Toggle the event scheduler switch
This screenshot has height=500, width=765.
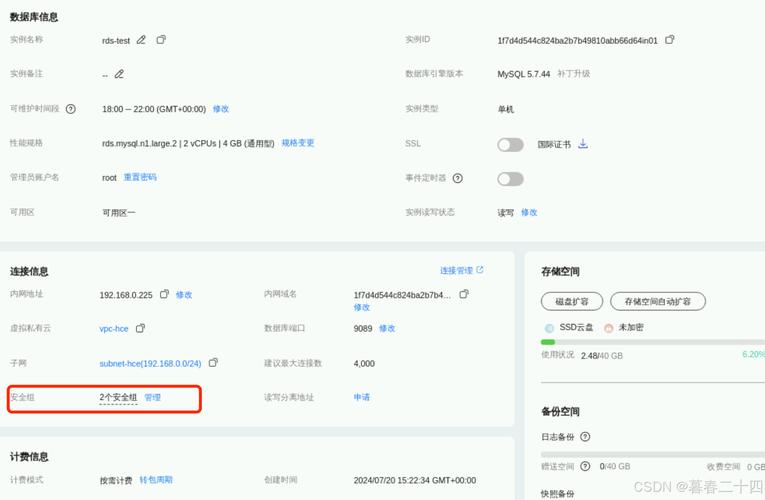510,179
